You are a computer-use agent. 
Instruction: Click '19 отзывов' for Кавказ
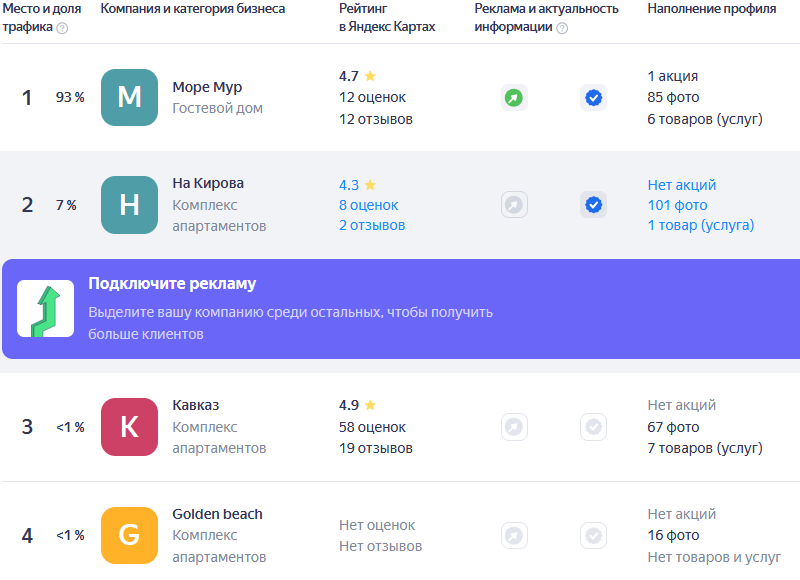376,448
